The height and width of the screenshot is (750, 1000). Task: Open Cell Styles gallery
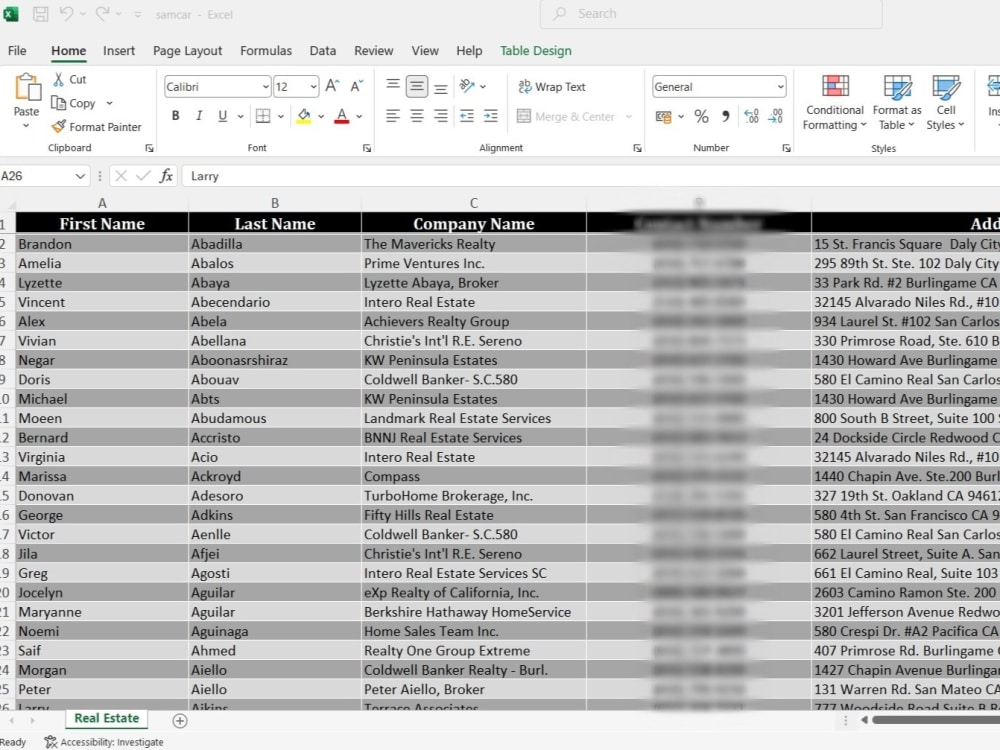pos(946,102)
